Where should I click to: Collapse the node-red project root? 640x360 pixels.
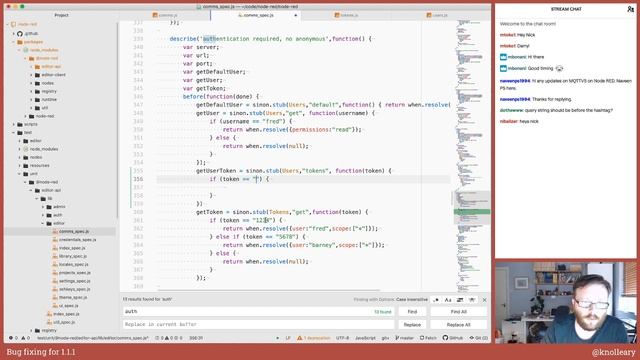(x=8, y=24)
